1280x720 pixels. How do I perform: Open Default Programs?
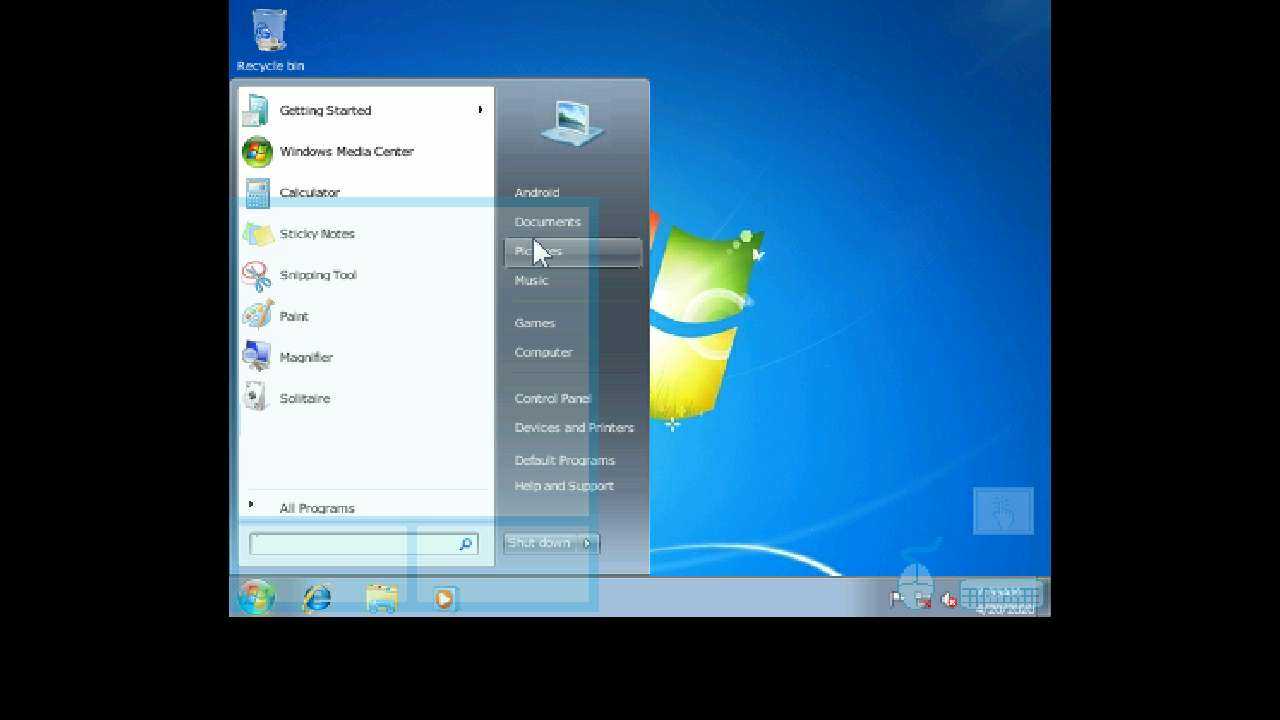click(x=565, y=461)
